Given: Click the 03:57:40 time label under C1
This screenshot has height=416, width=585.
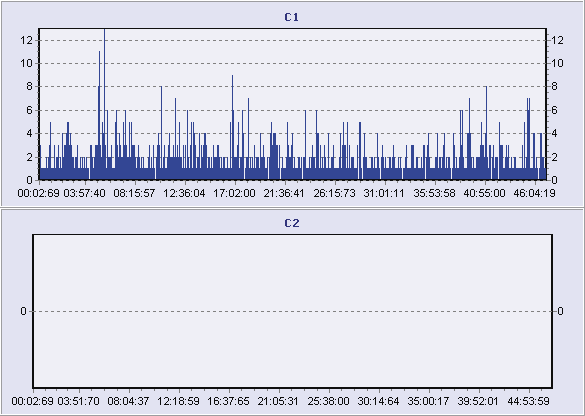Looking at the screenshot, I should click(84, 193).
